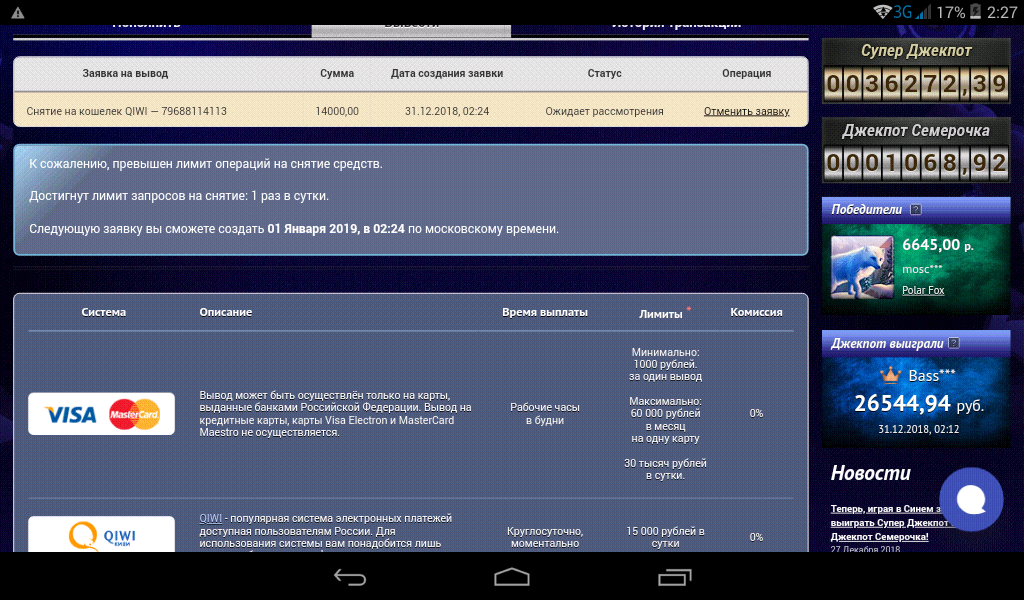
Task: Open the QIWI description link
Action: [210, 518]
